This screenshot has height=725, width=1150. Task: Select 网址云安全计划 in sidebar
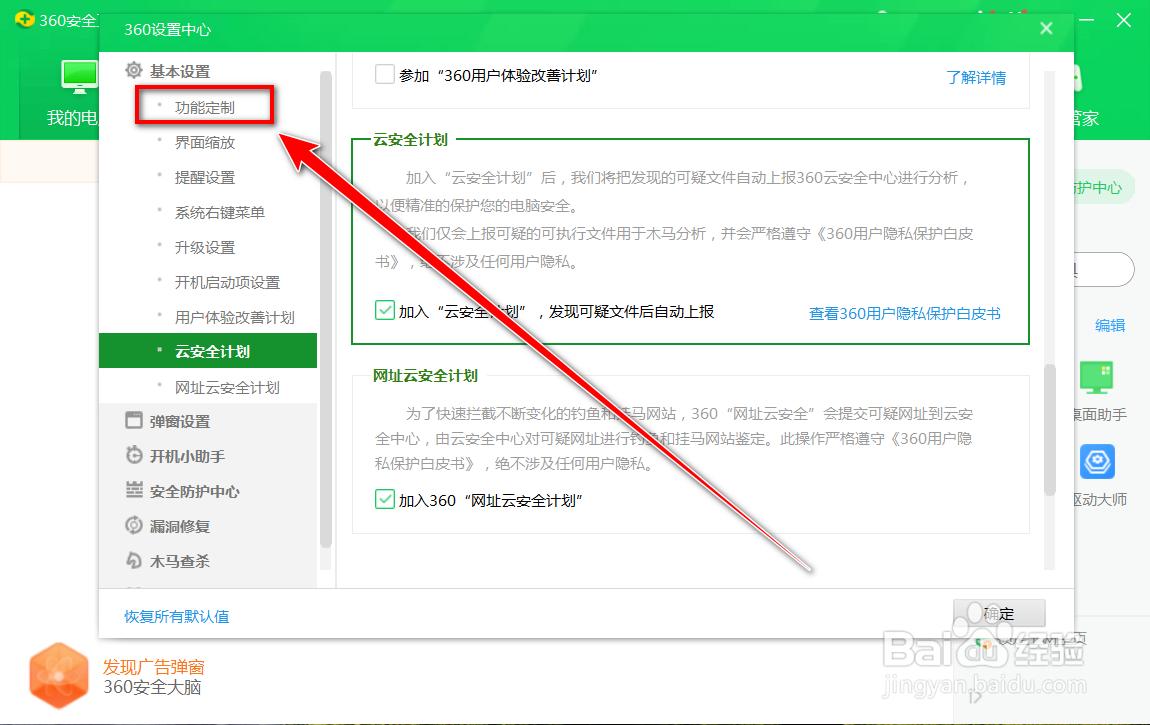pyautogui.click(x=227, y=387)
